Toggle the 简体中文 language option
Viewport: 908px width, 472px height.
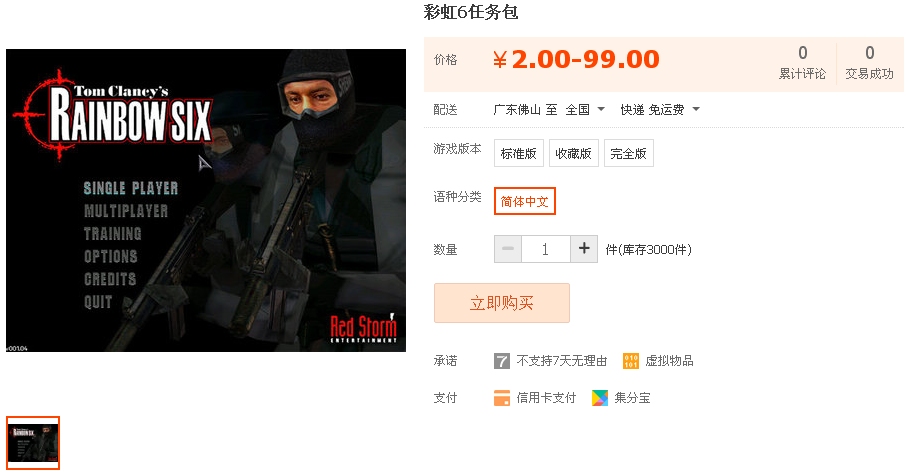[x=525, y=201]
